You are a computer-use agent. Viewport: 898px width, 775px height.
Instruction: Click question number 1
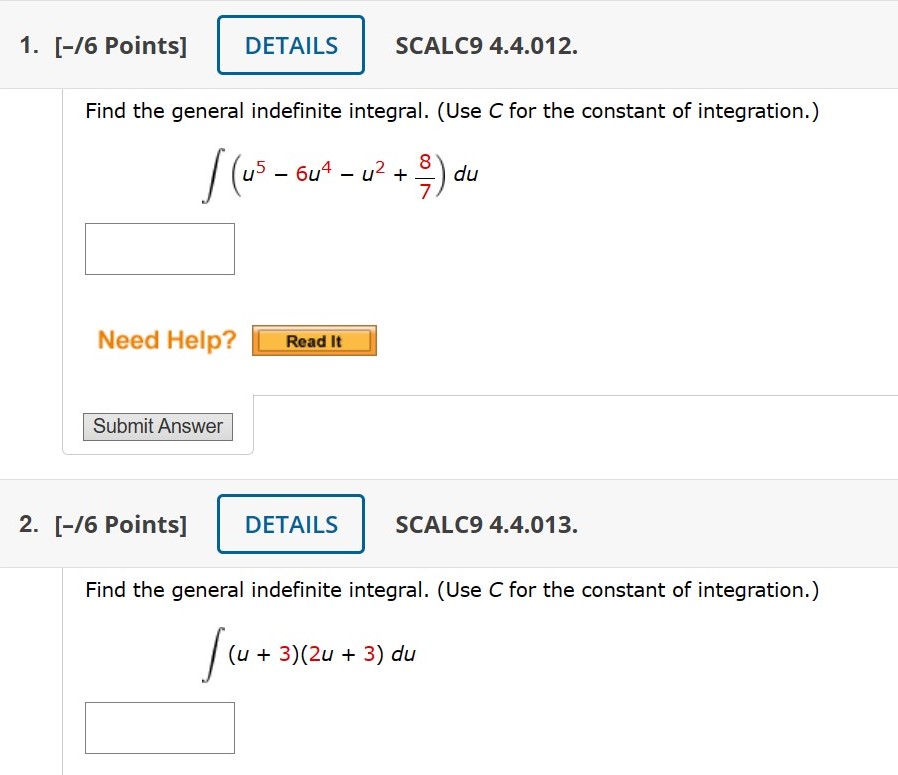[x=26, y=45]
